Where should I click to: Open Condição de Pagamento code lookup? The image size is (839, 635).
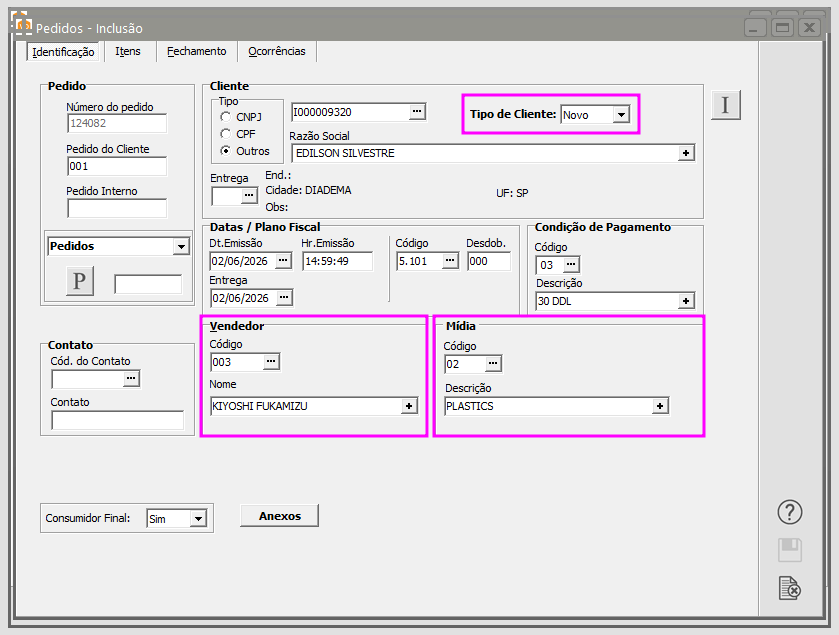click(x=571, y=264)
